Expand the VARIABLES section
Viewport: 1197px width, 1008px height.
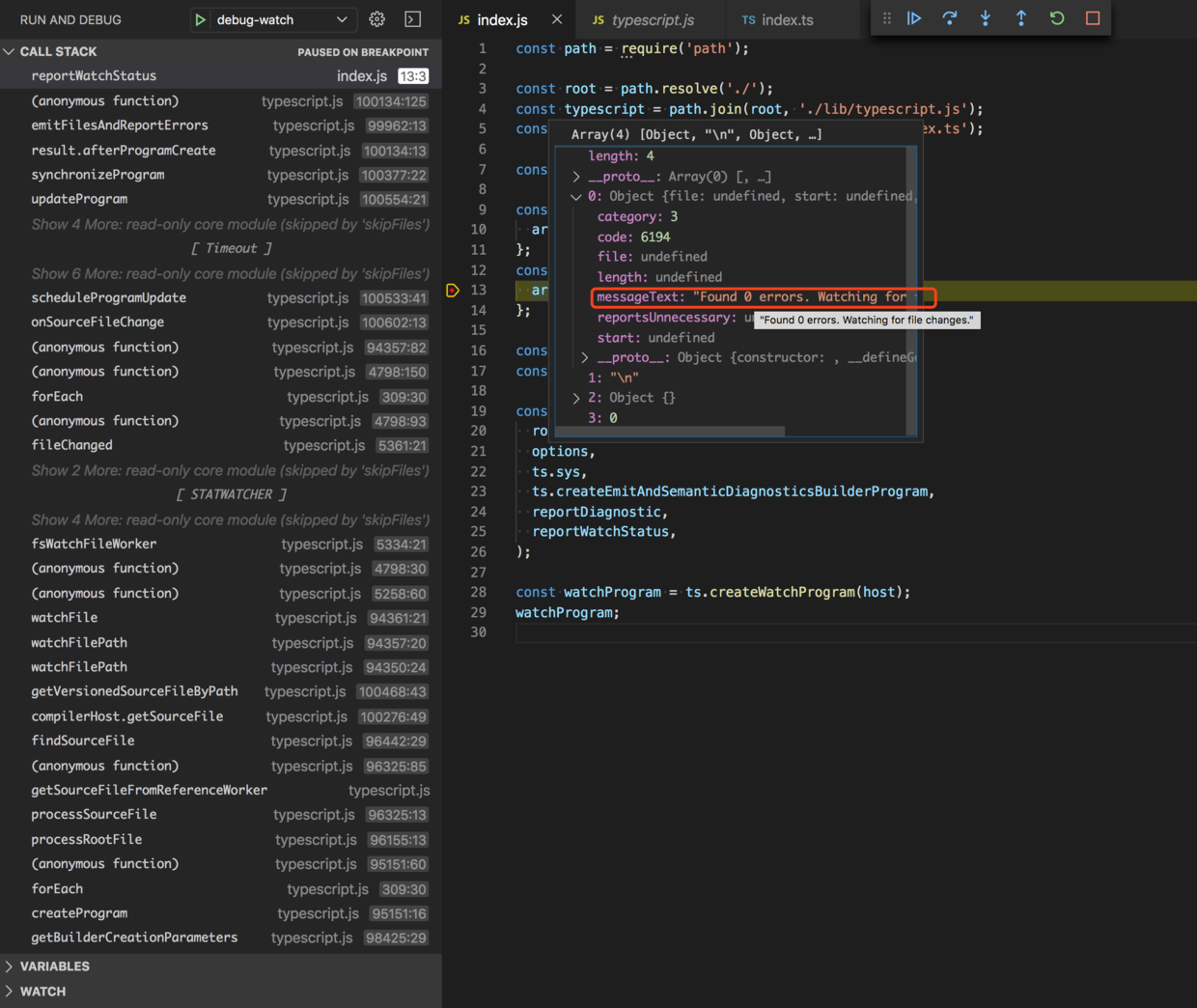(54, 966)
